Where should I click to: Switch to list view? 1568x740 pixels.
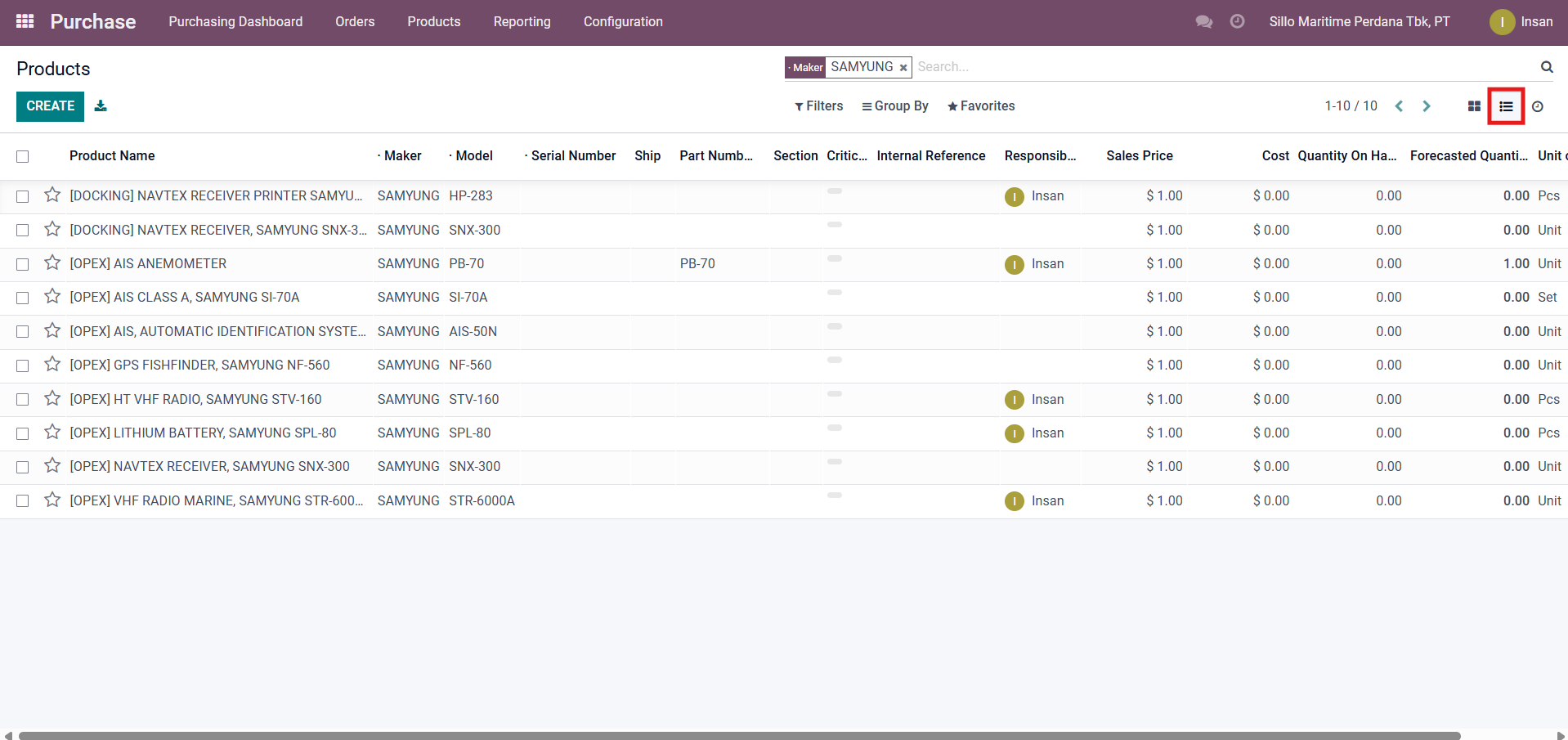coord(1506,106)
